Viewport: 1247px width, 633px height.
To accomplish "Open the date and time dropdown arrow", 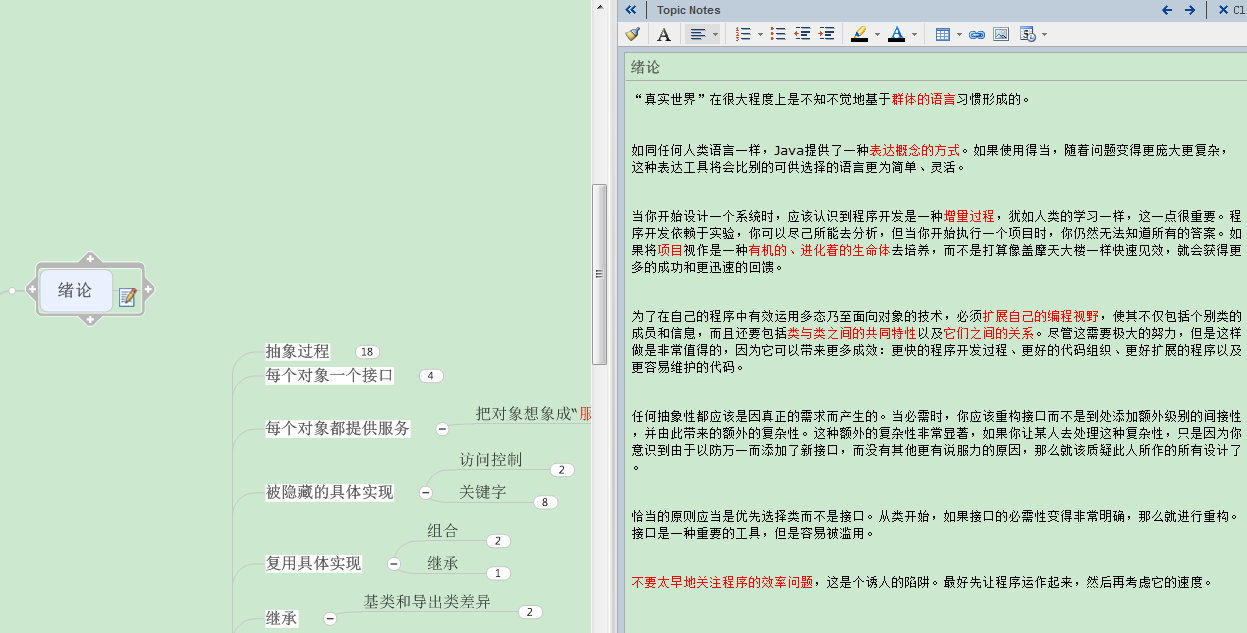I will point(1044,34).
